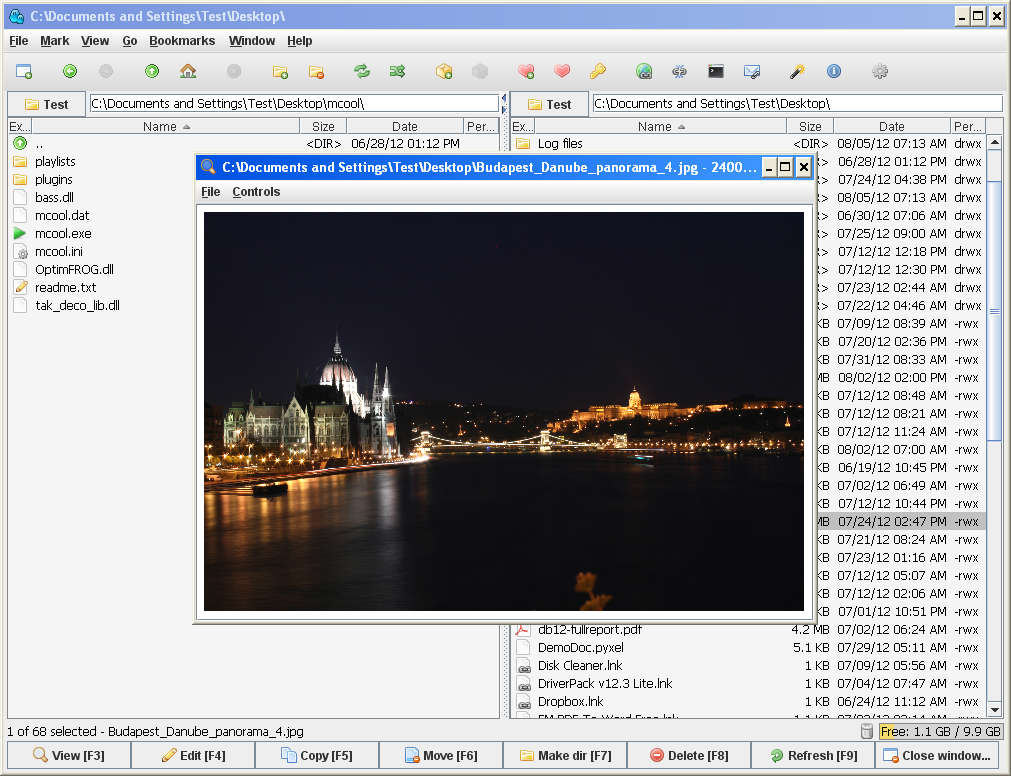Open Connect to server globe icon
Screen dimensions: 1011x776
click(x=644, y=71)
